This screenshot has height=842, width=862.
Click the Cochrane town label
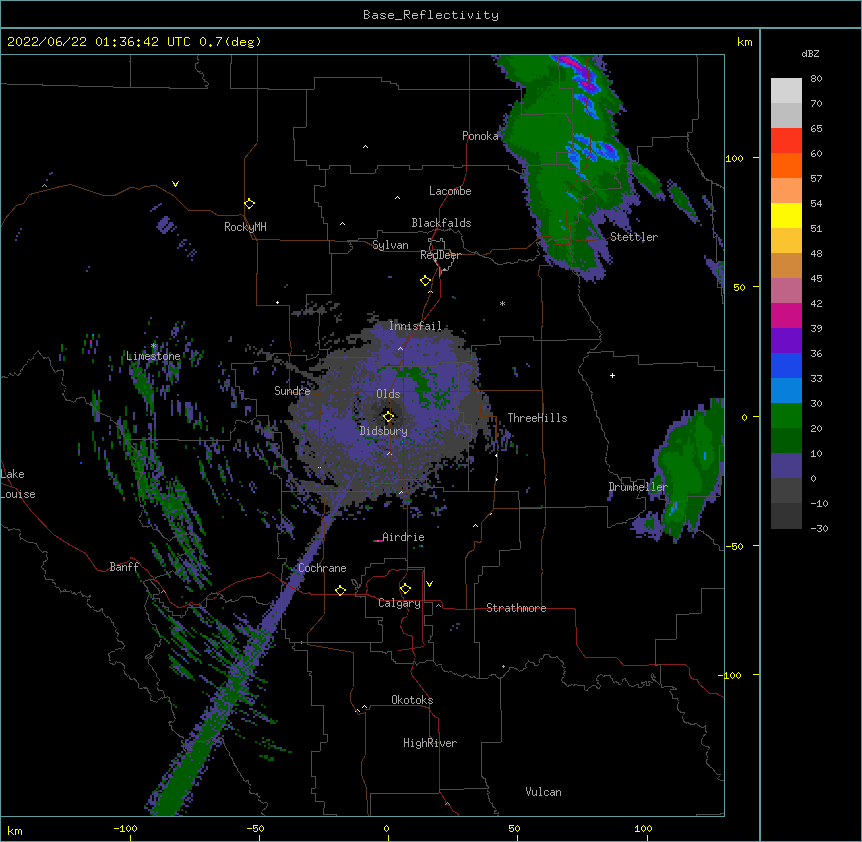click(322, 568)
